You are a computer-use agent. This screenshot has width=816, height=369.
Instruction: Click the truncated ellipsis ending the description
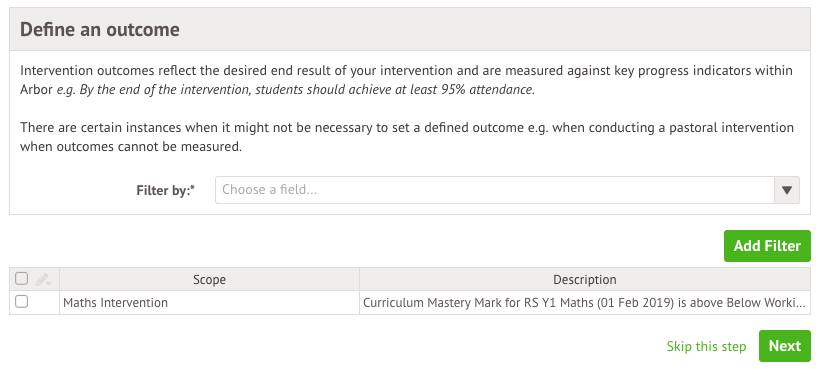coord(801,305)
